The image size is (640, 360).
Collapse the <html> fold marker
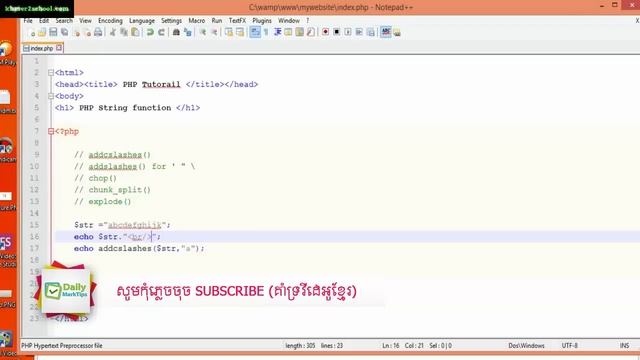[x=51, y=73]
